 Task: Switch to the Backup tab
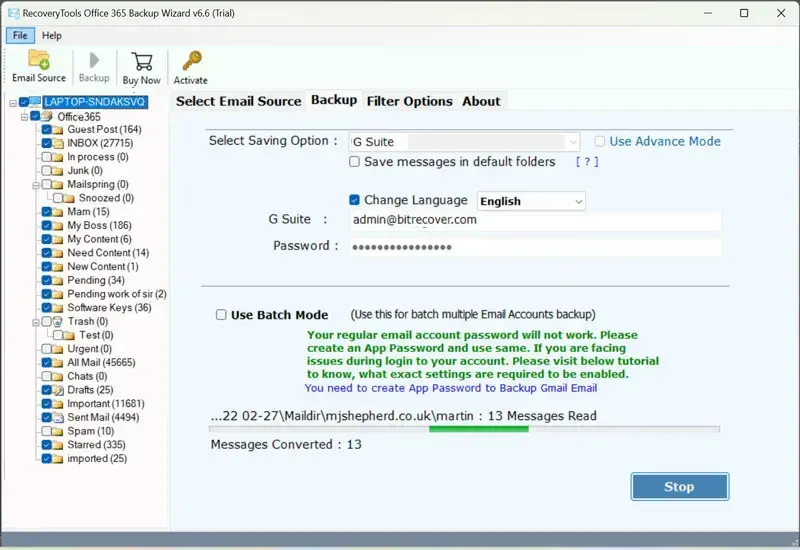(x=334, y=99)
